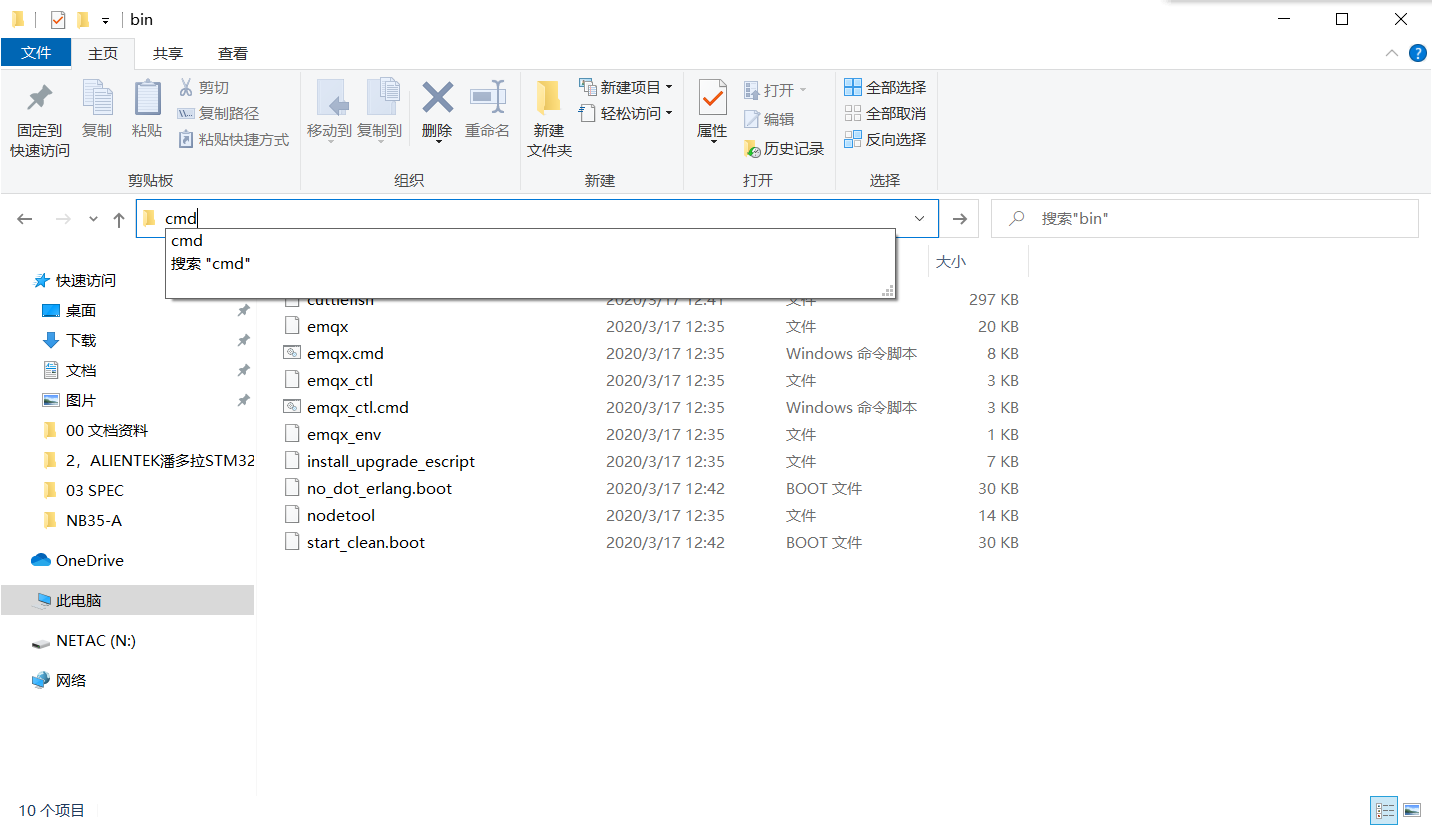Image resolution: width=1432 pixels, height=826 pixels.
Task: Collapse the ribbon with chevron
Action: click(1391, 53)
